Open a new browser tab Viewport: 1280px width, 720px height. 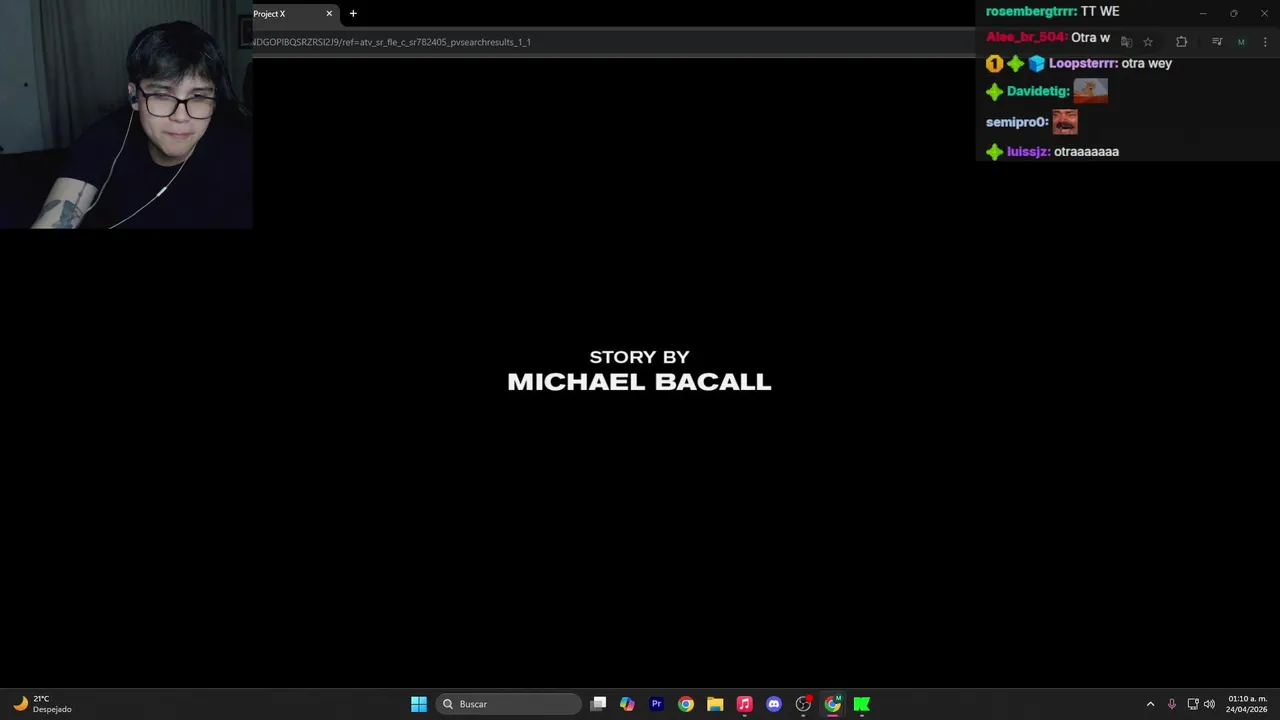(x=353, y=14)
